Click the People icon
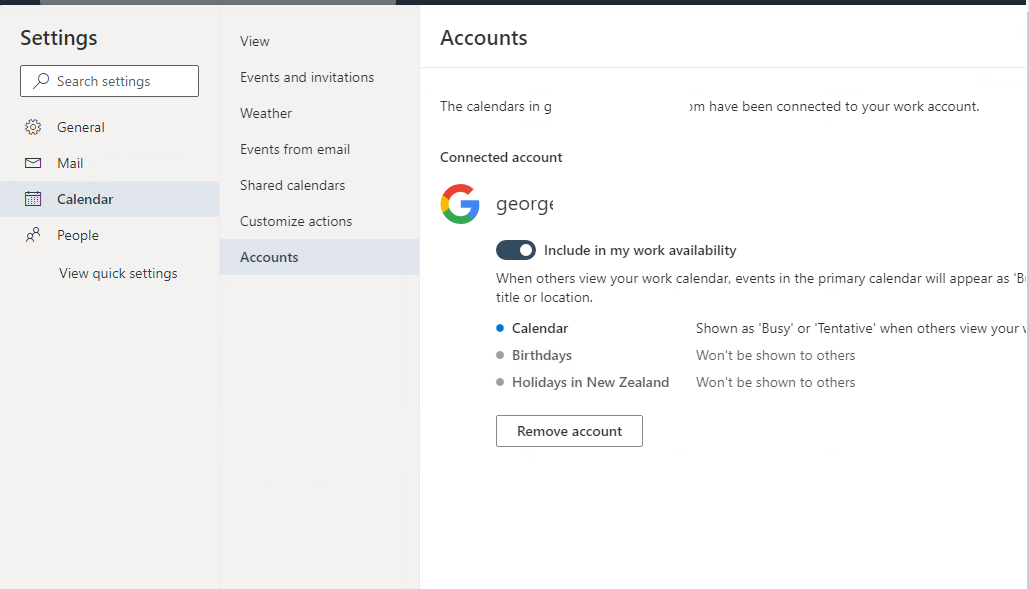 coord(33,235)
